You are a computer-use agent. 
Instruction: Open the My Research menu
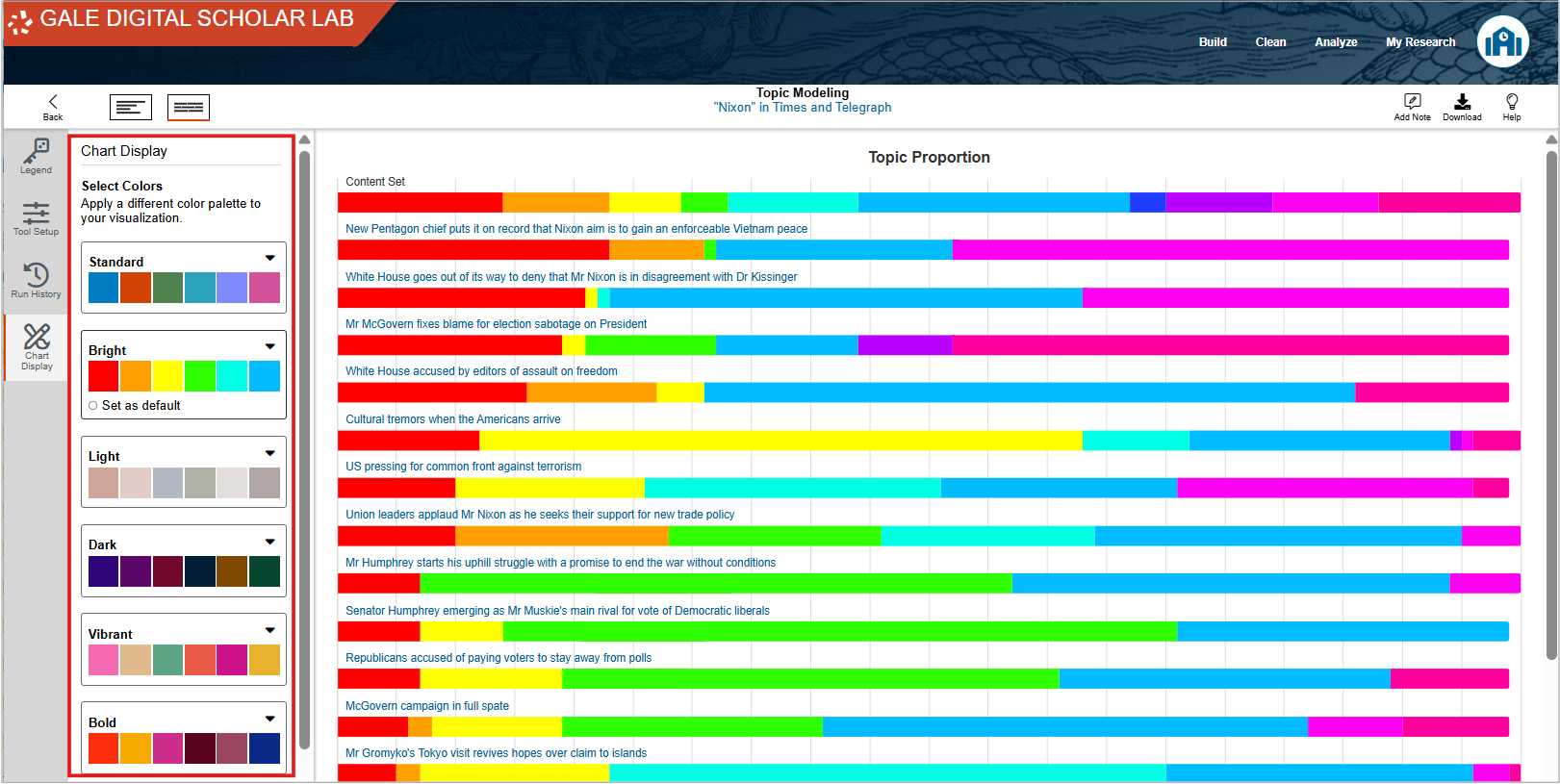[1420, 42]
